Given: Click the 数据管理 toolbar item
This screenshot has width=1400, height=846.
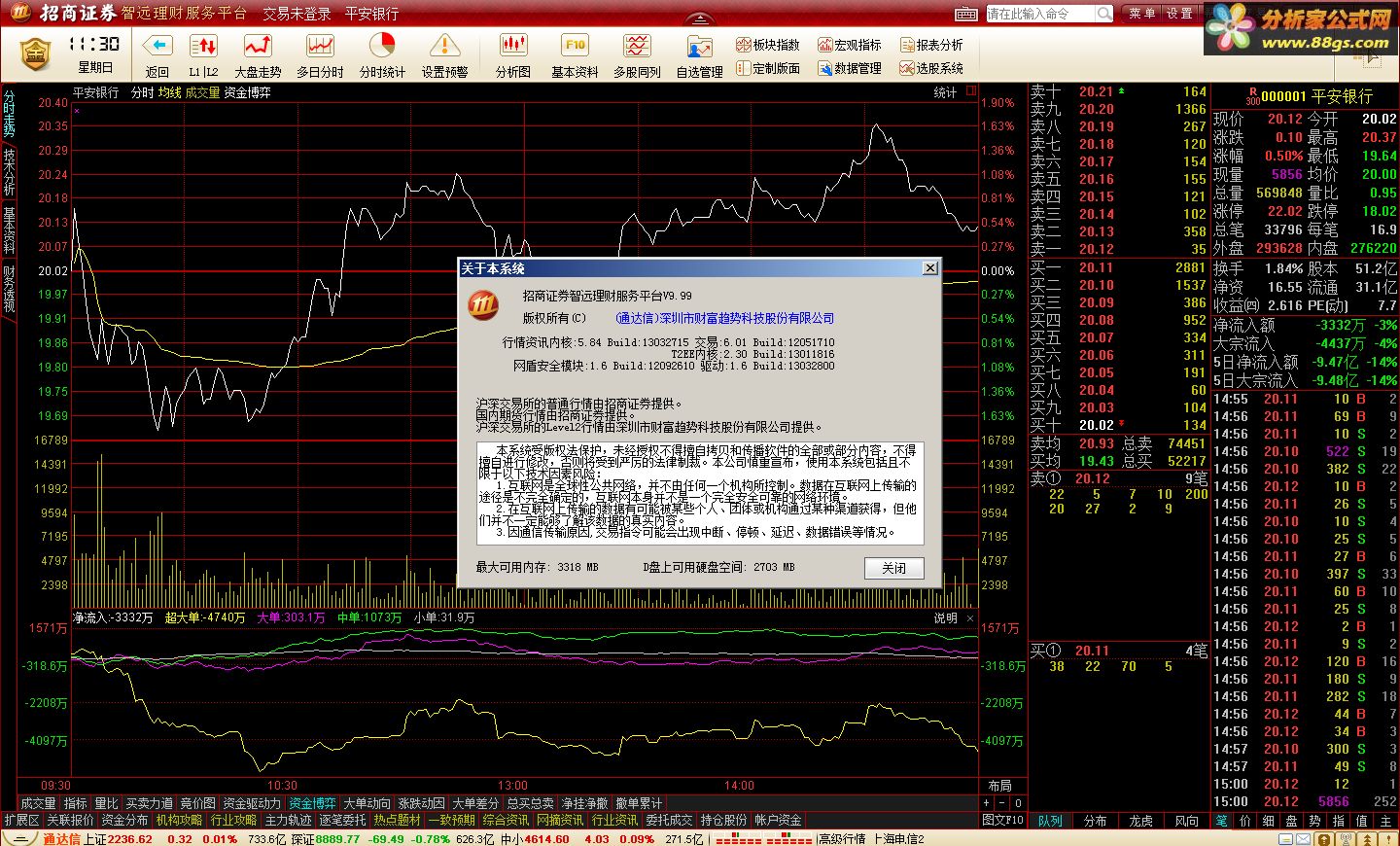Looking at the screenshot, I should point(850,68).
